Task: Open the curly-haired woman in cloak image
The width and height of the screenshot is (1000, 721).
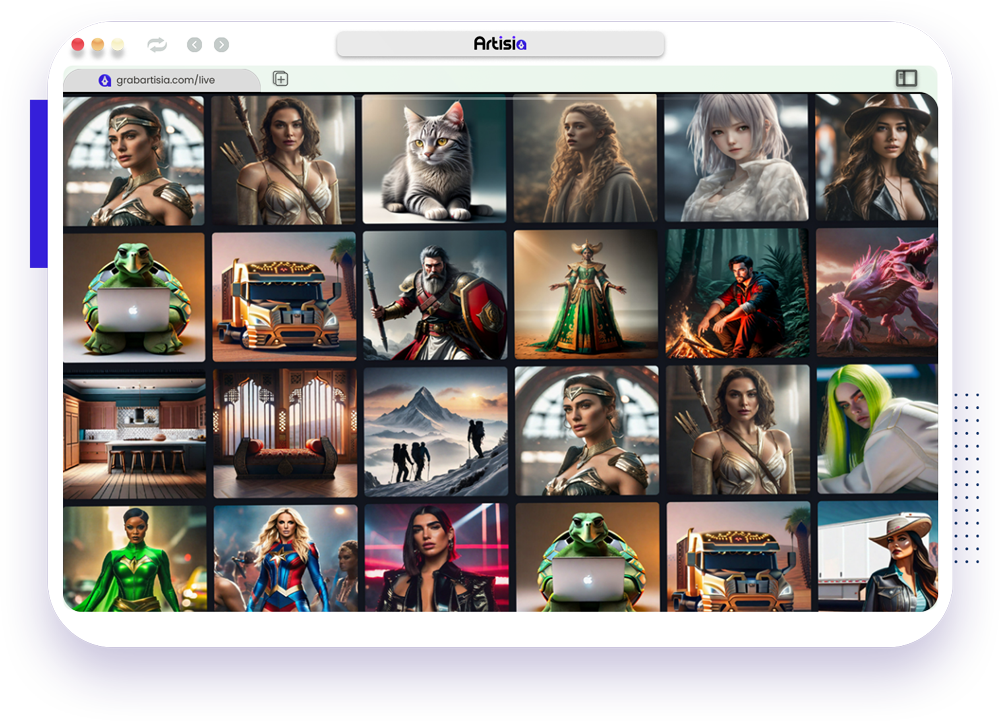Action: point(585,159)
